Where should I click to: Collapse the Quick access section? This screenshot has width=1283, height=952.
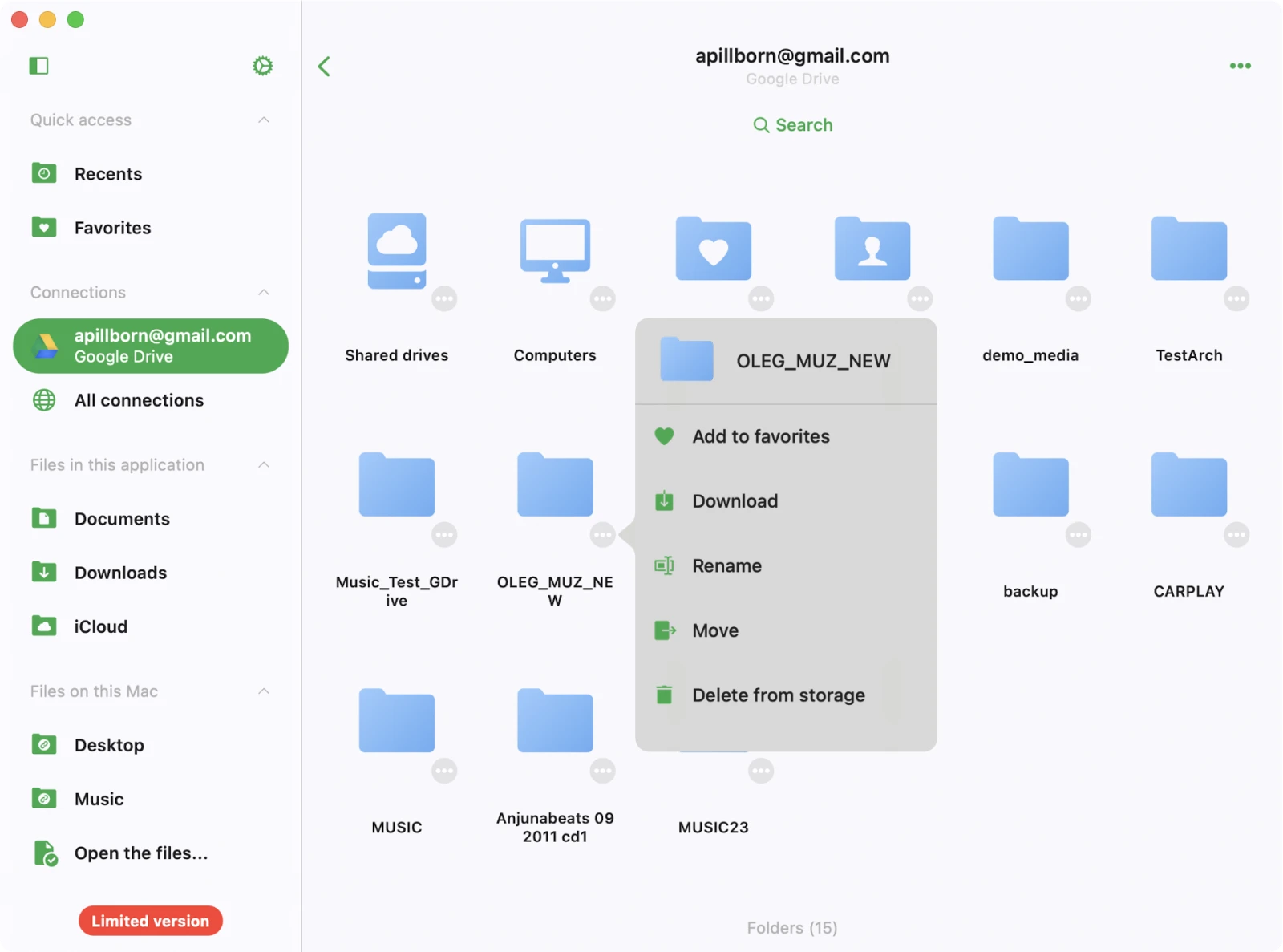click(x=264, y=120)
